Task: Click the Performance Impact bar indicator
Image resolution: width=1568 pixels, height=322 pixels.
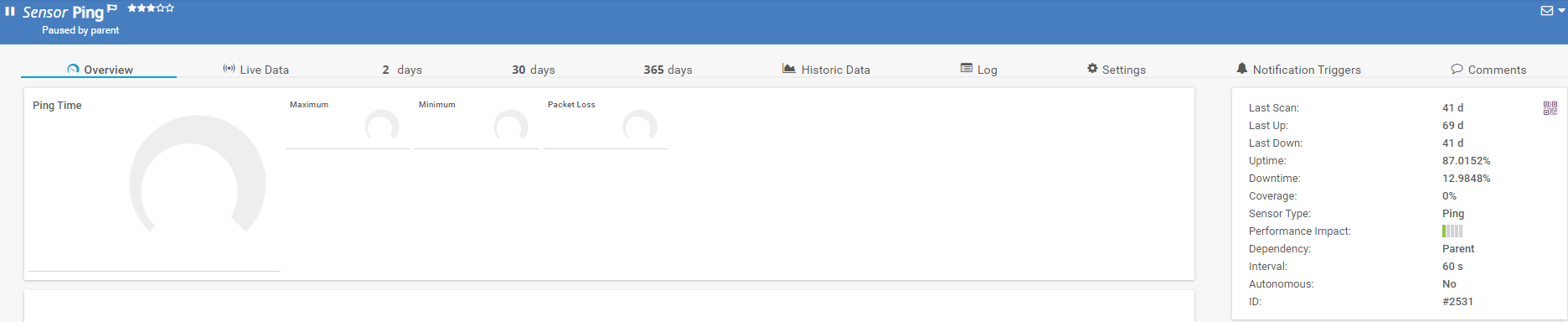Action: [1452, 231]
